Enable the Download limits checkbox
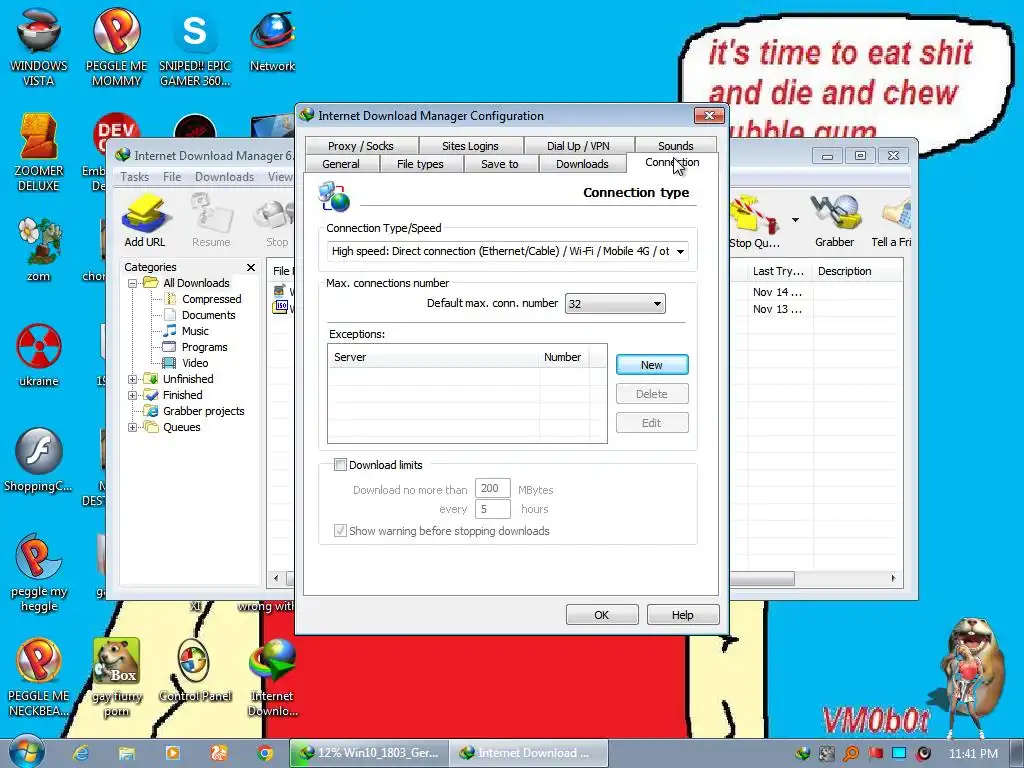 tap(340, 465)
